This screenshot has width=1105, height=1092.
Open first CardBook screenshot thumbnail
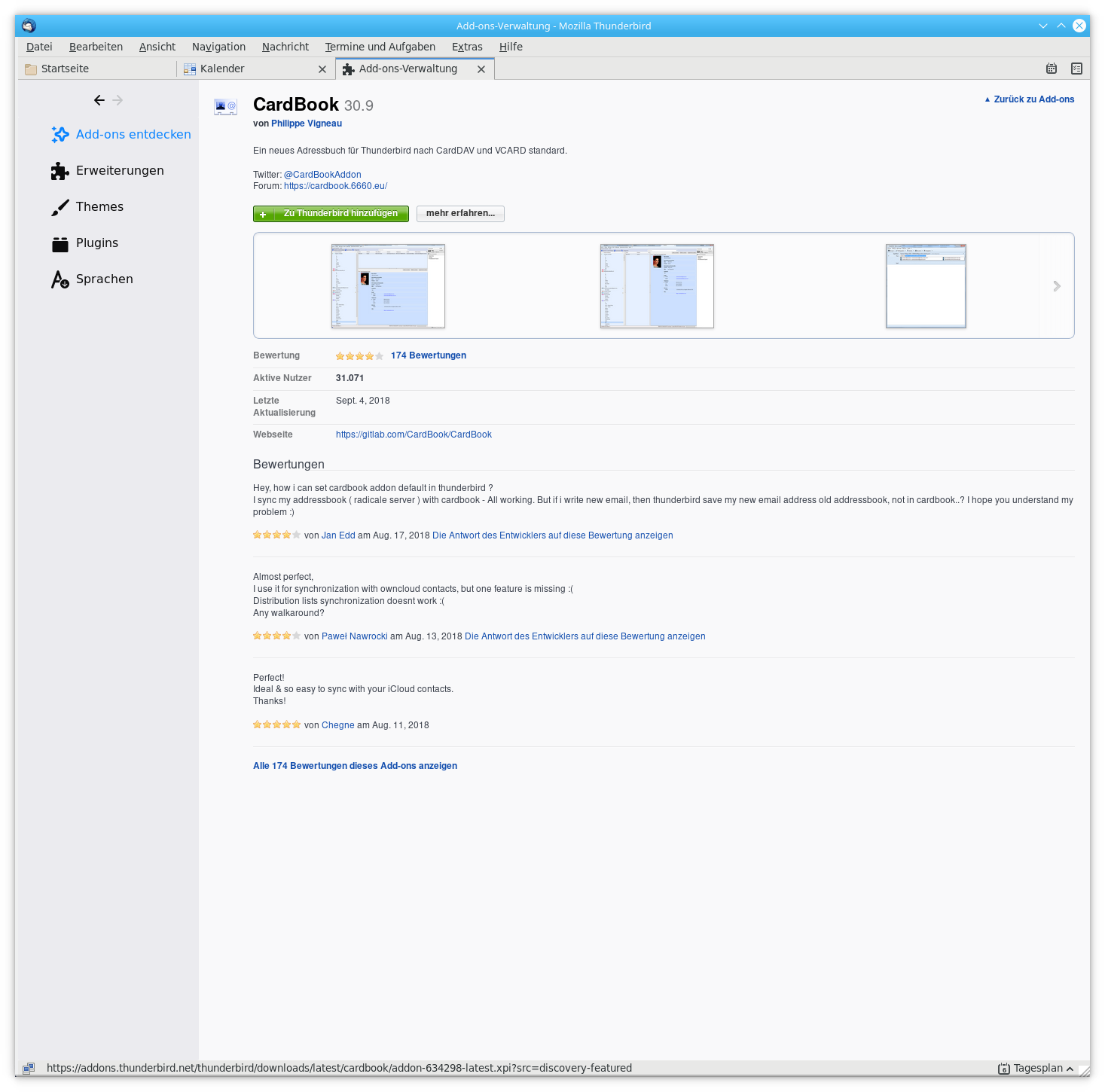[x=388, y=286]
